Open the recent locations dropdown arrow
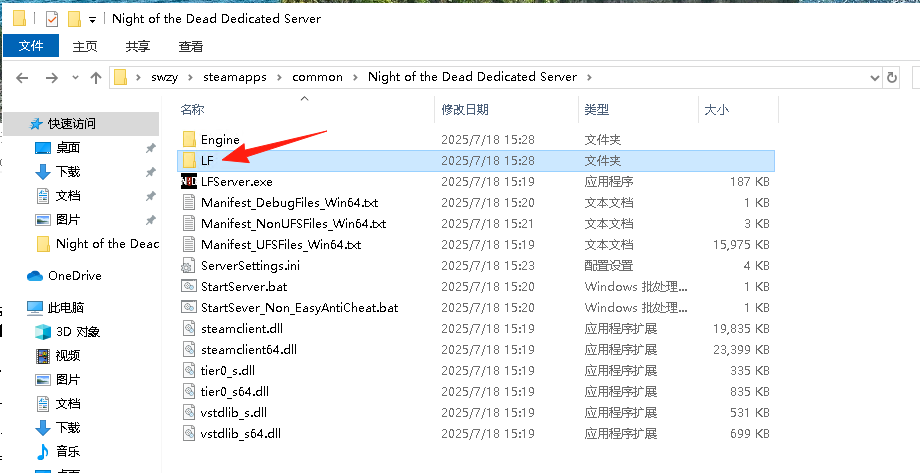 click(x=75, y=77)
